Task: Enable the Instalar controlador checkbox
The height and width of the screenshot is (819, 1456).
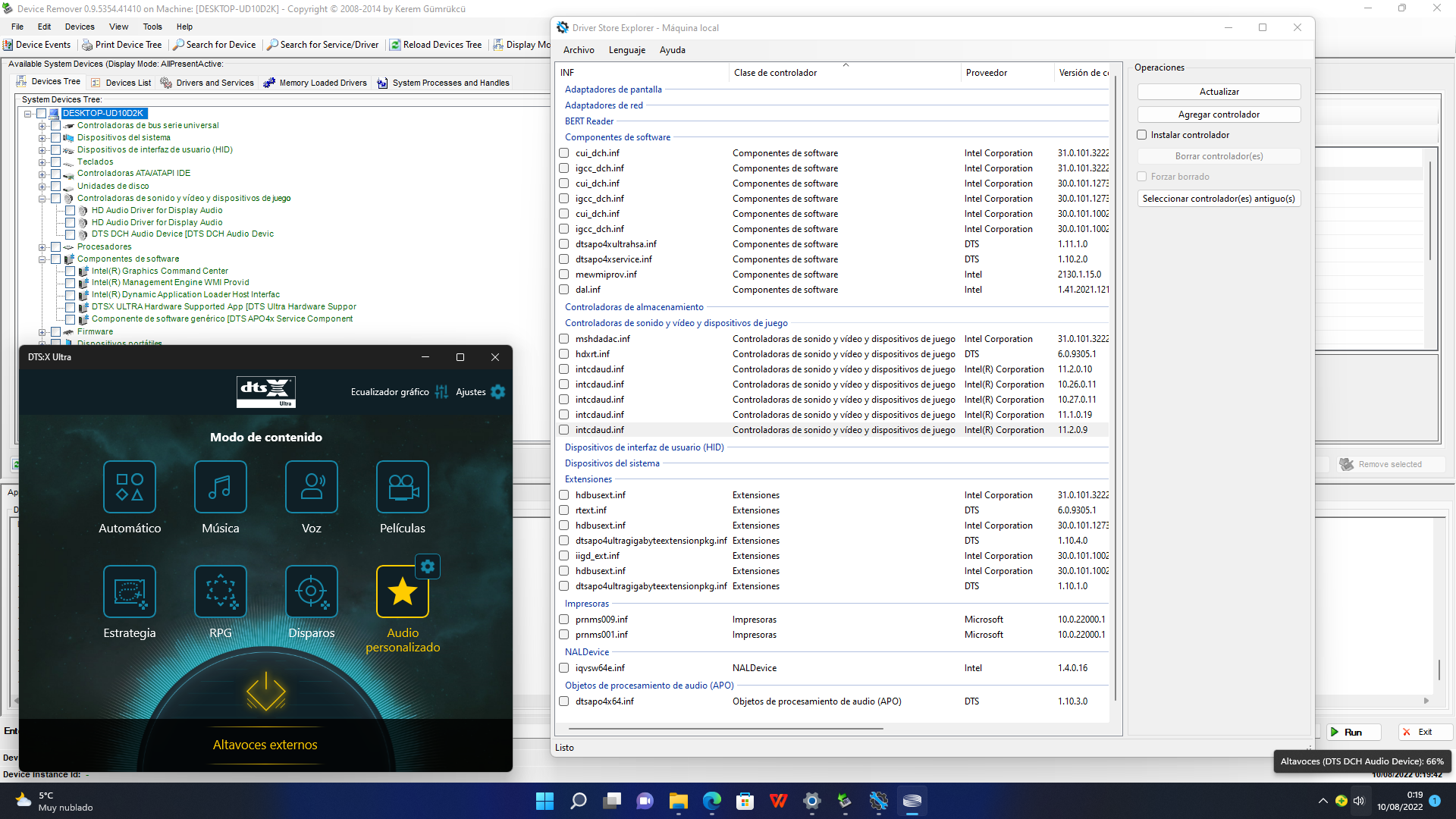Action: coord(1142,135)
